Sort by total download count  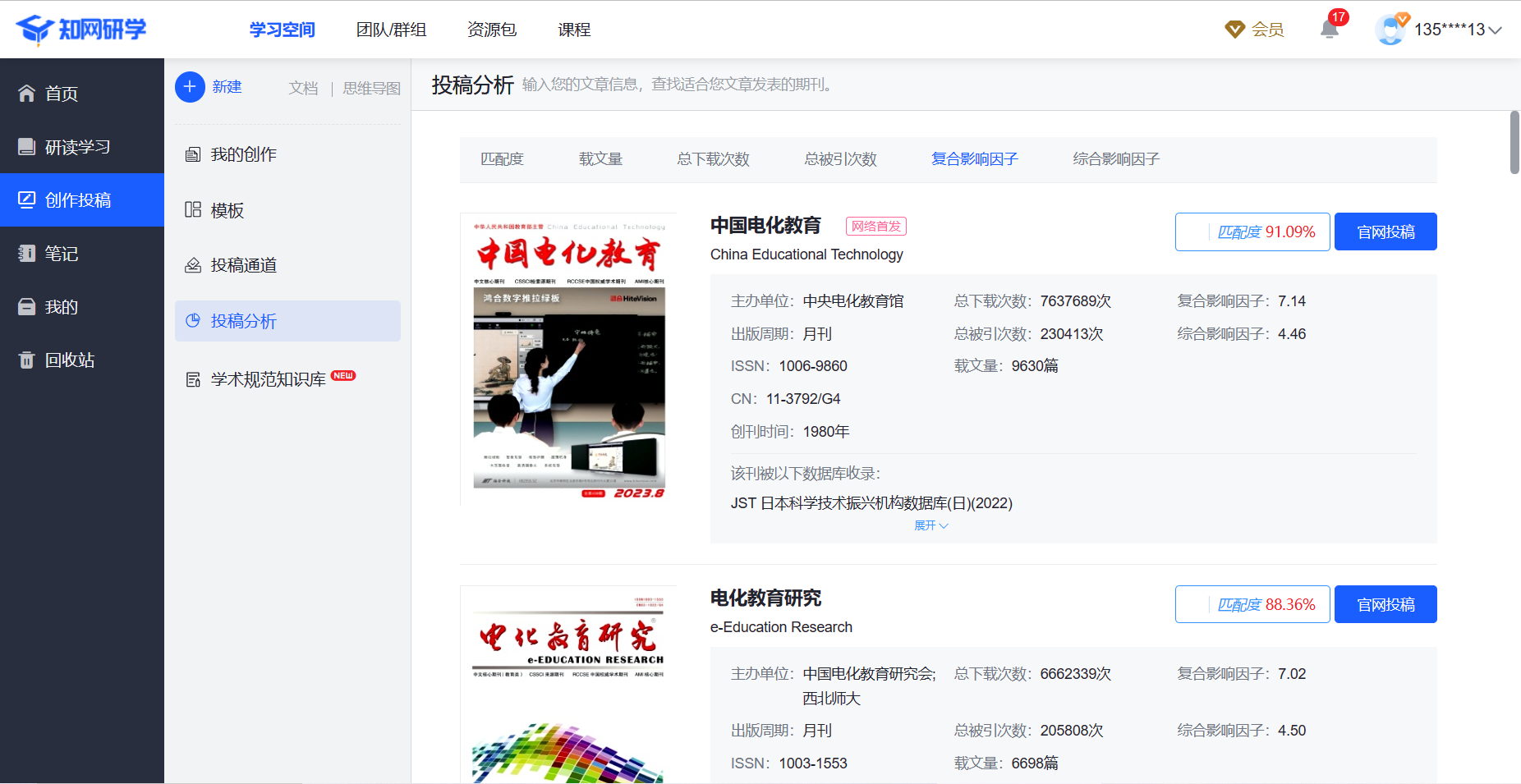[x=713, y=159]
